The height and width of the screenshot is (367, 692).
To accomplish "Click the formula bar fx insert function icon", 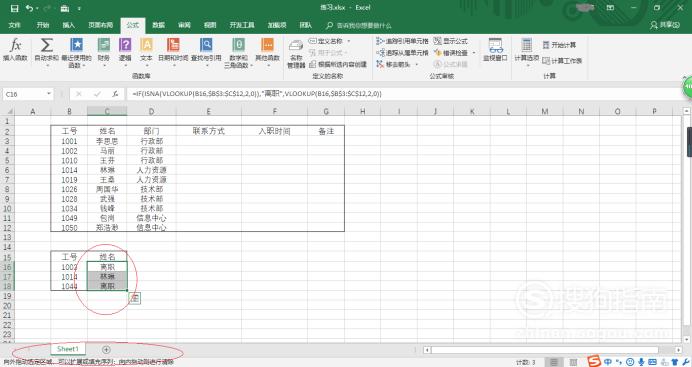I will click(x=115, y=94).
